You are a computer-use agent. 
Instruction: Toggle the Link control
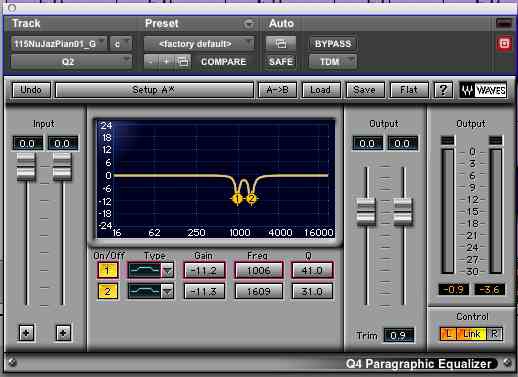471,334
